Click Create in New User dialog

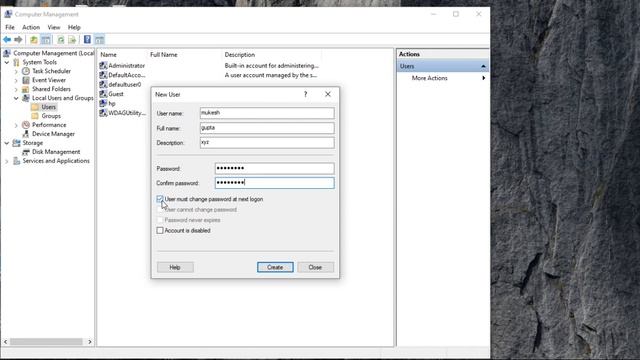(x=275, y=267)
